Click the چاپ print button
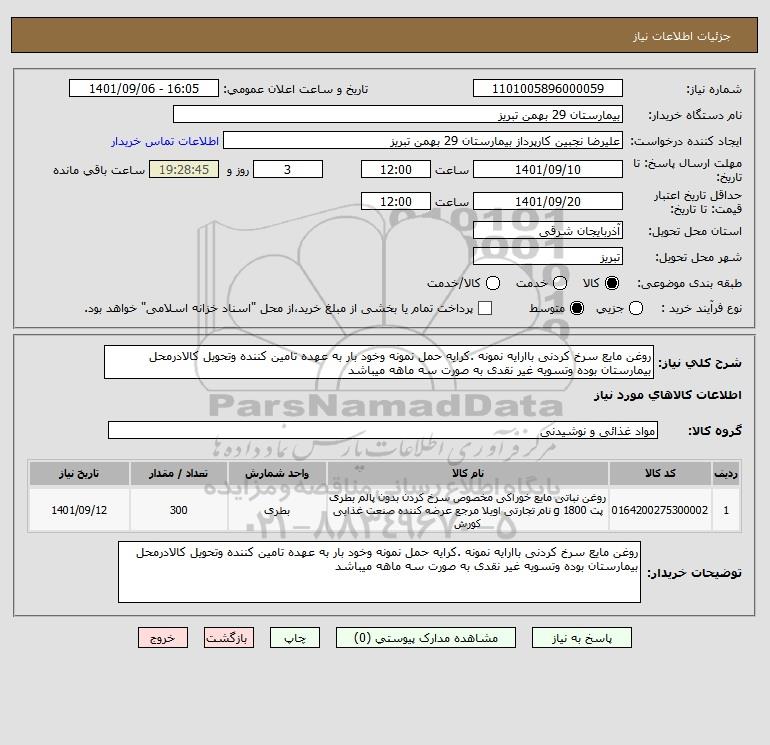770x745 pixels. coord(295,638)
